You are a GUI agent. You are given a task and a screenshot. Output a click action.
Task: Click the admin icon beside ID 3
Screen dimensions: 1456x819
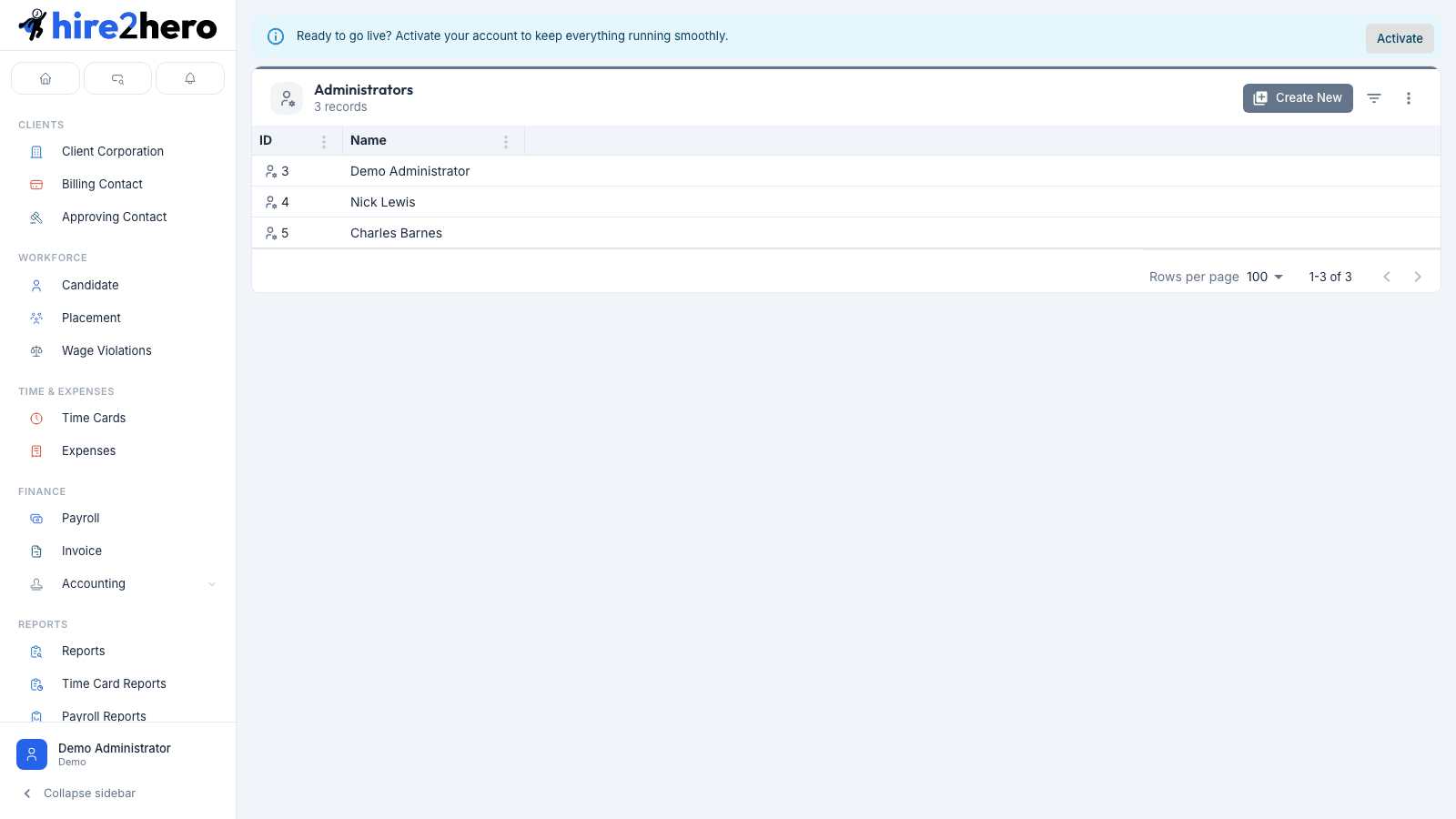click(271, 171)
